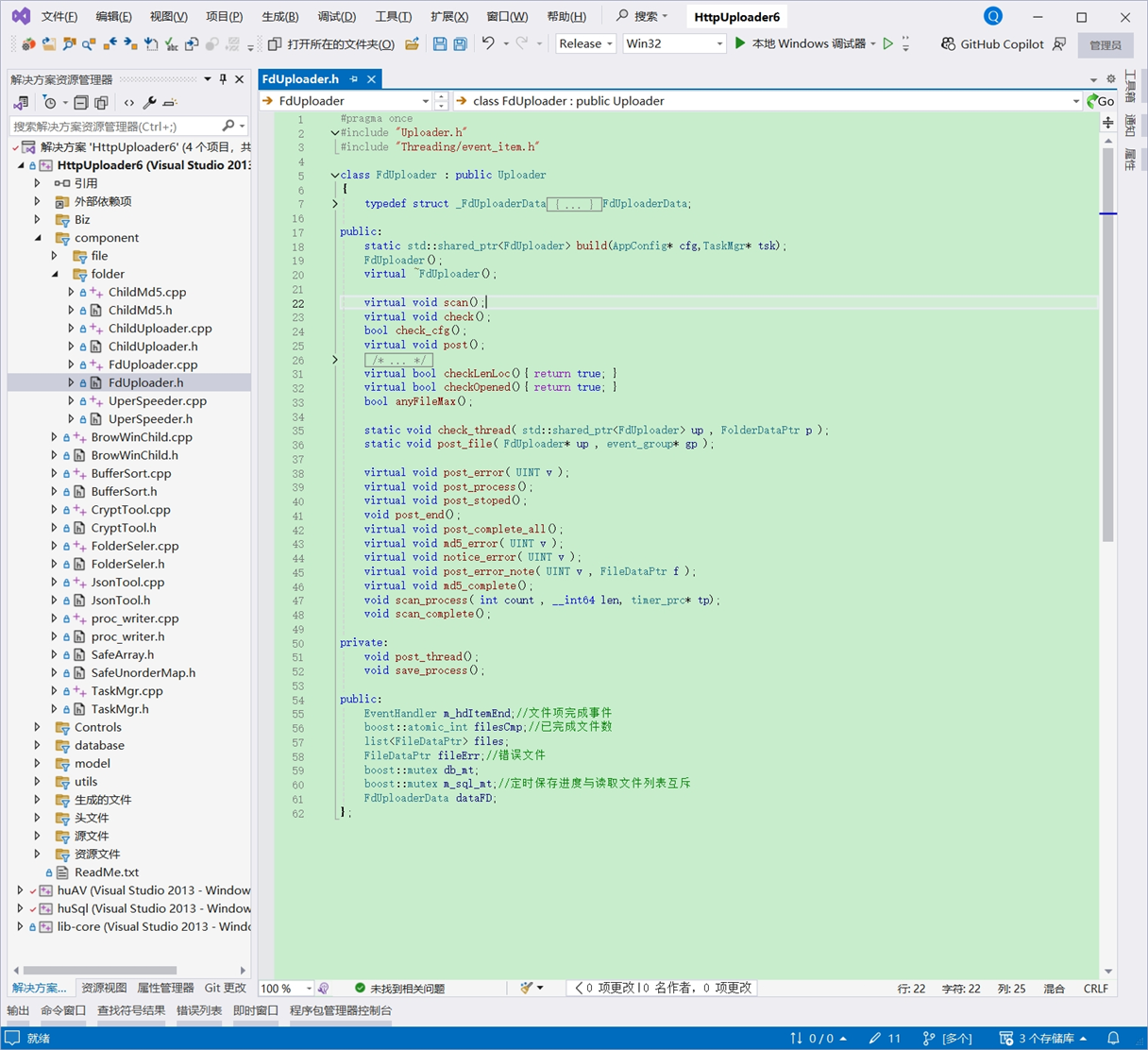Click the View Code icon in Solution Explorer
Screen dimensions: 1148x1050
coord(129,102)
